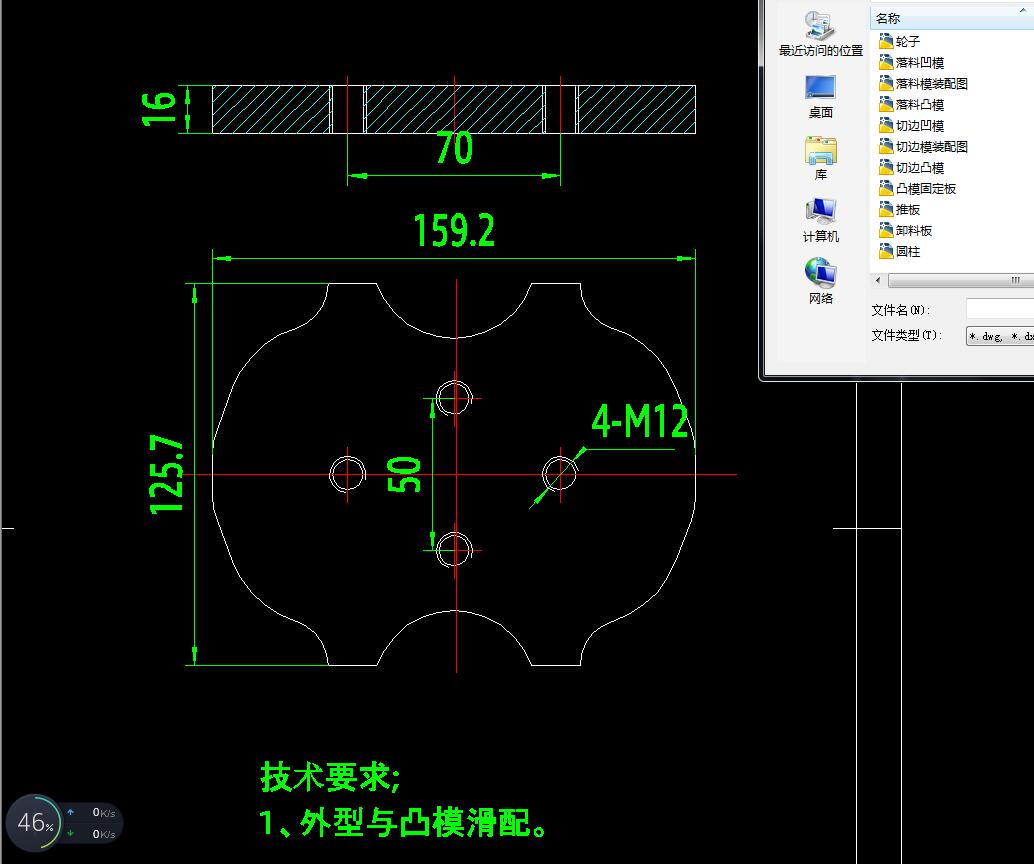Click the file list horizontal scrollbar thumb
1034x864 pixels.
click(961, 280)
